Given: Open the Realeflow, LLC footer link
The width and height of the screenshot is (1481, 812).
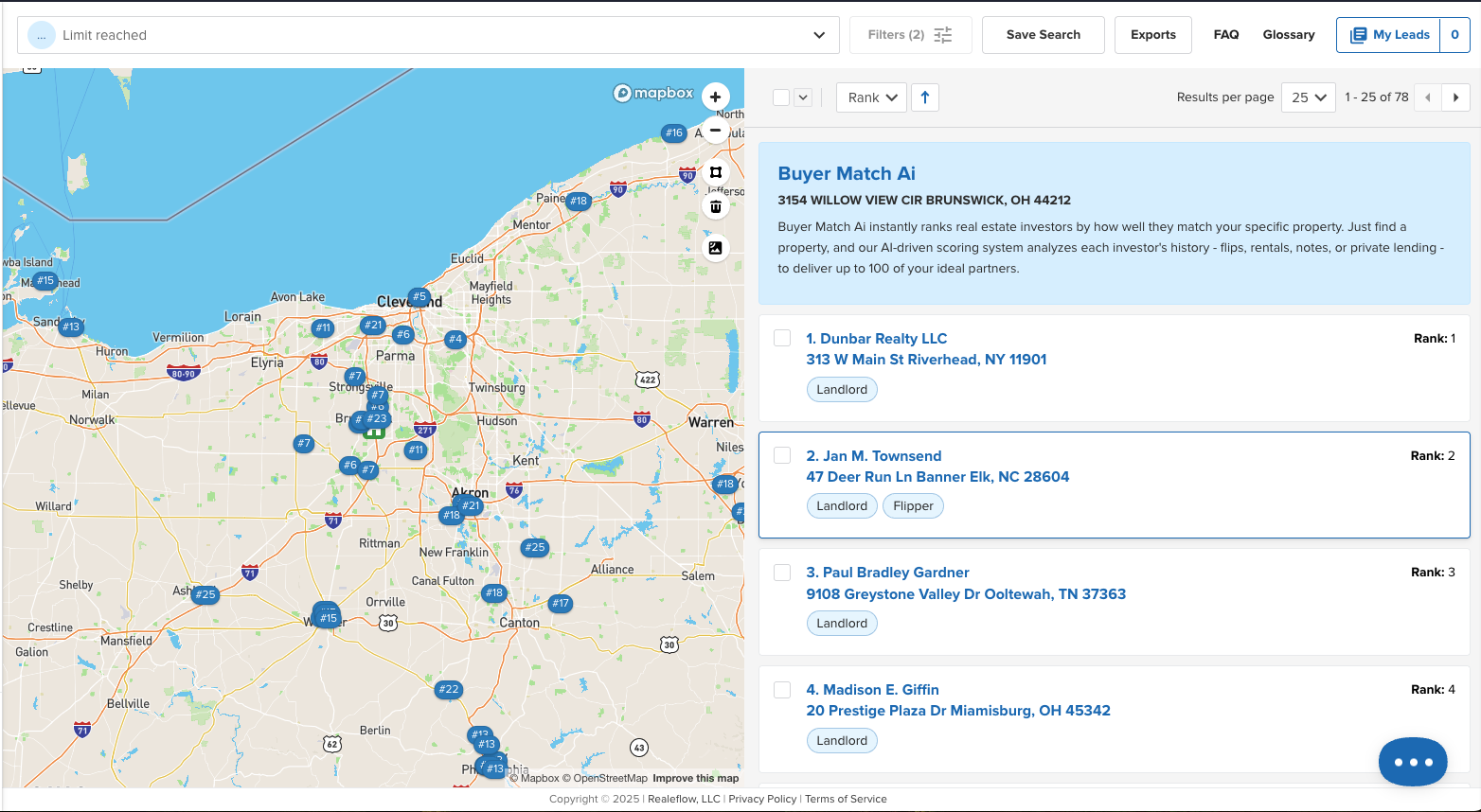Looking at the screenshot, I should click(684, 799).
